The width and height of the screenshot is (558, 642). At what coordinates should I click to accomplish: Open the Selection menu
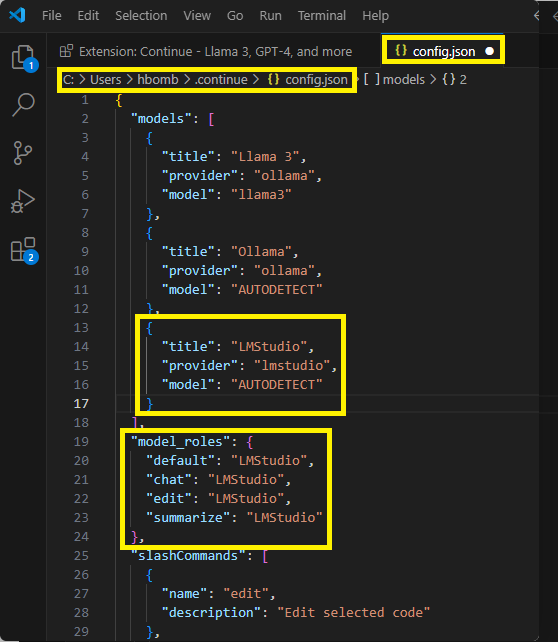click(x=141, y=16)
